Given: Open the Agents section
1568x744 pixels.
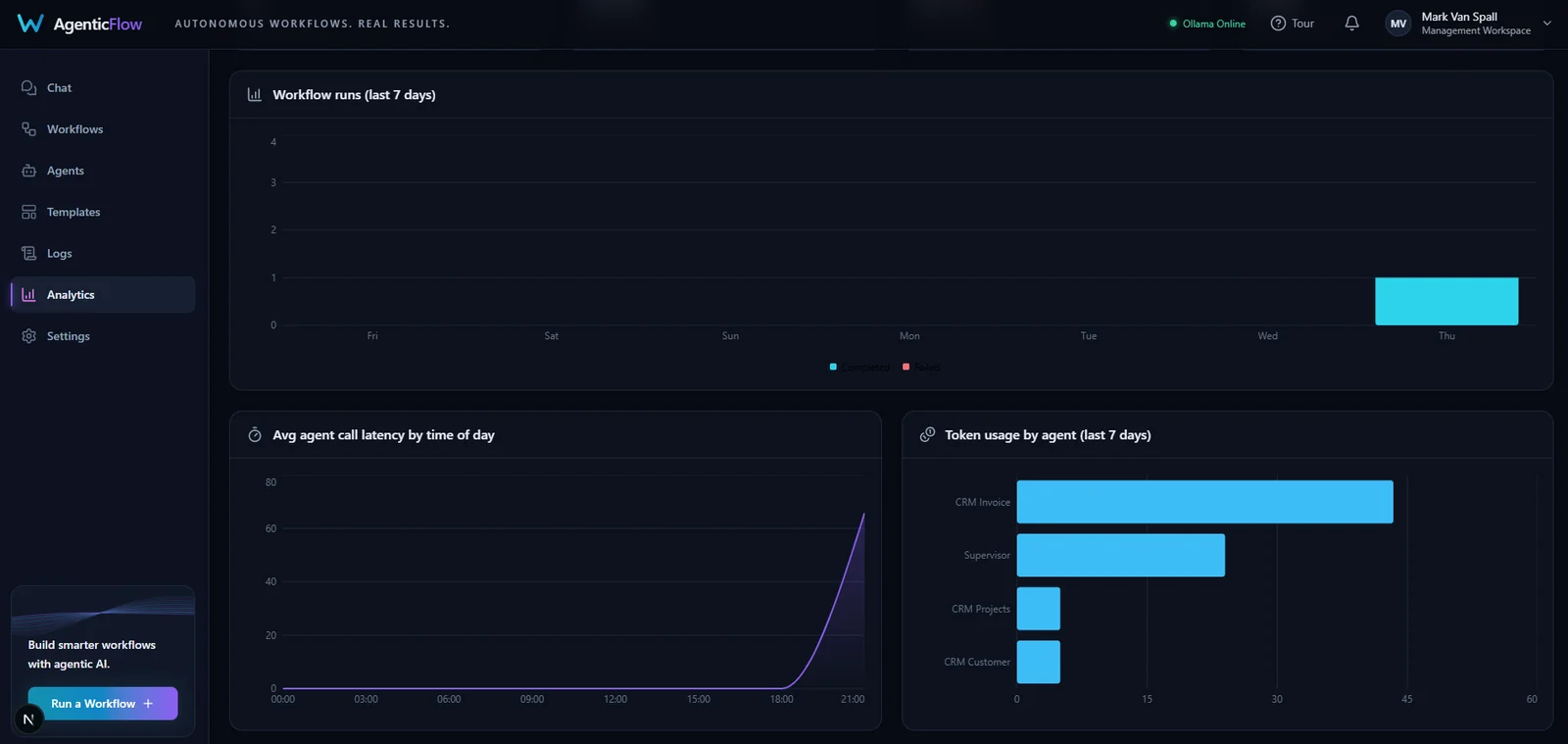Looking at the screenshot, I should (103, 171).
